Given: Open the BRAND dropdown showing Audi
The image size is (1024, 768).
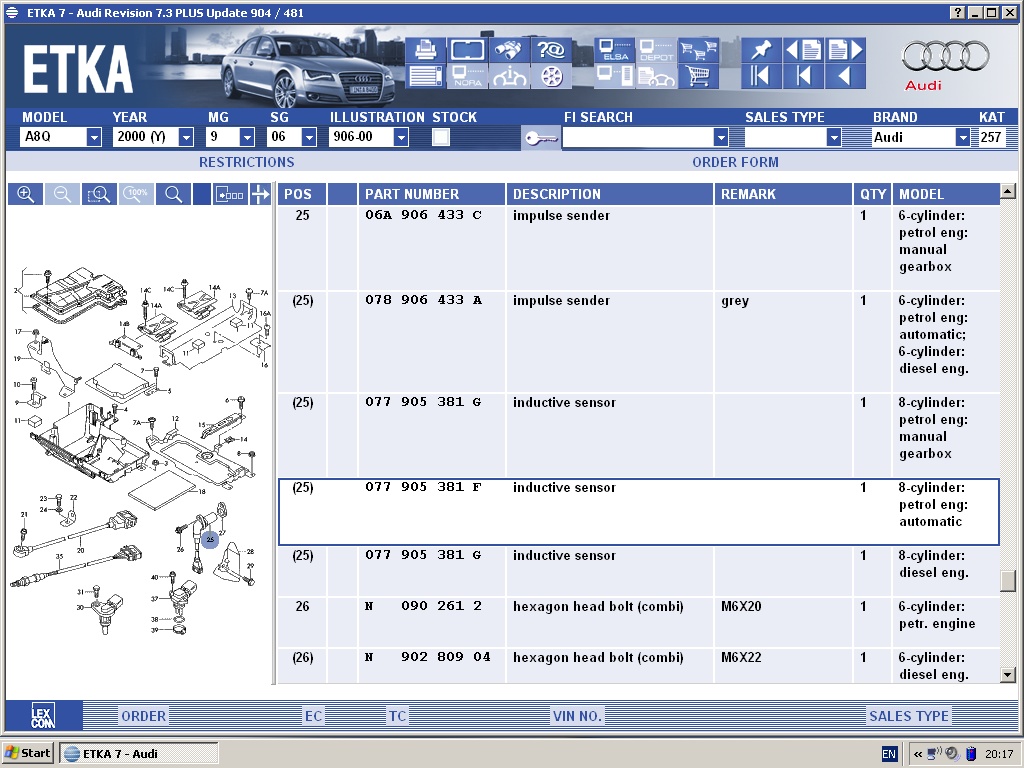Looking at the screenshot, I should [963, 137].
